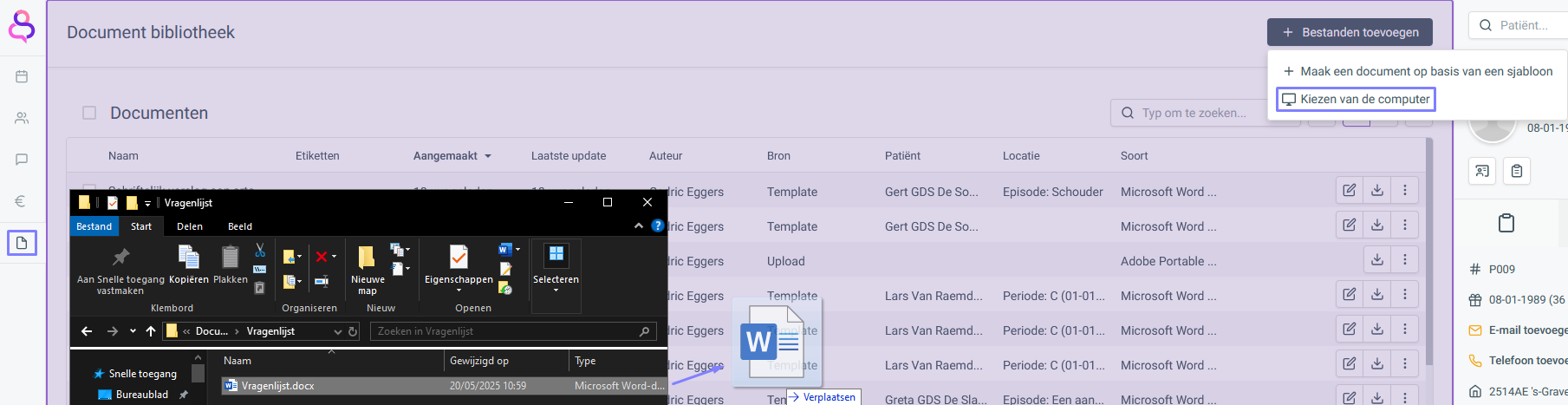Expand the Explorer address bar history chevron
The height and width of the screenshot is (405, 1568).
338,331
